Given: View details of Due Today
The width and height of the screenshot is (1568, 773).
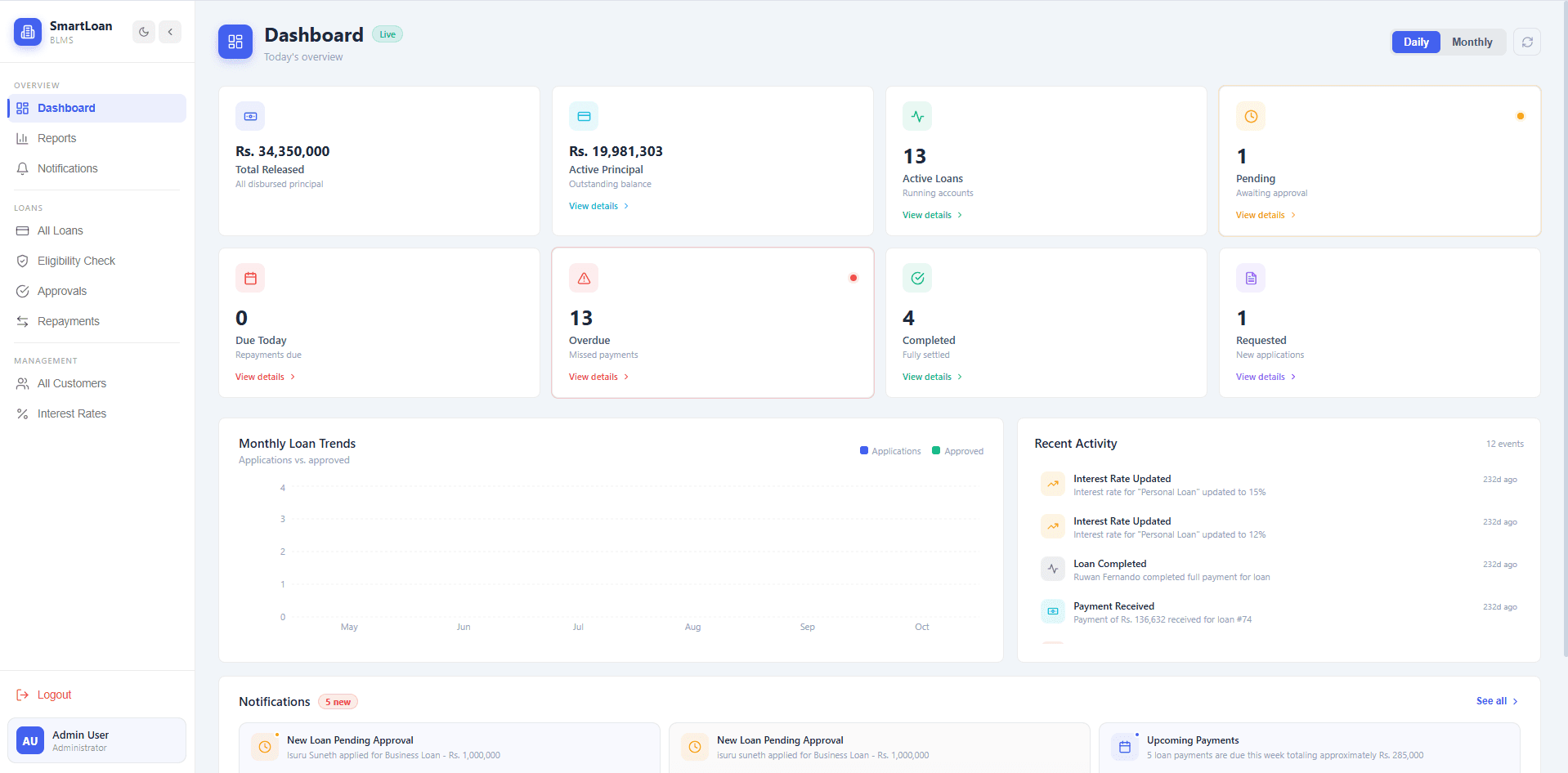Looking at the screenshot, I should point(266,377).
